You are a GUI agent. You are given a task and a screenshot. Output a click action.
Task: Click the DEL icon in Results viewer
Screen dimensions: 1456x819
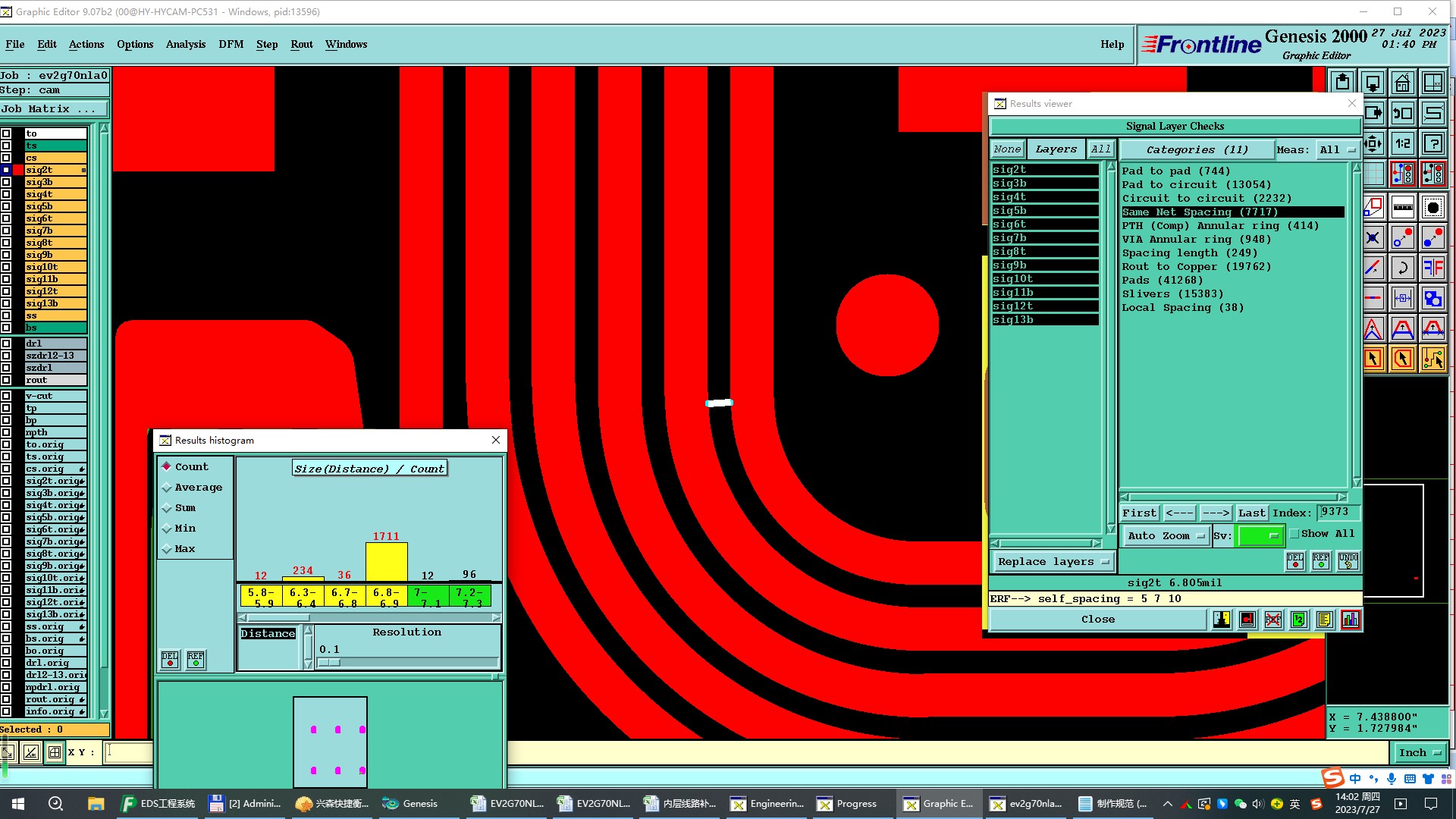pyautogui.click(x=1295, y=560)
